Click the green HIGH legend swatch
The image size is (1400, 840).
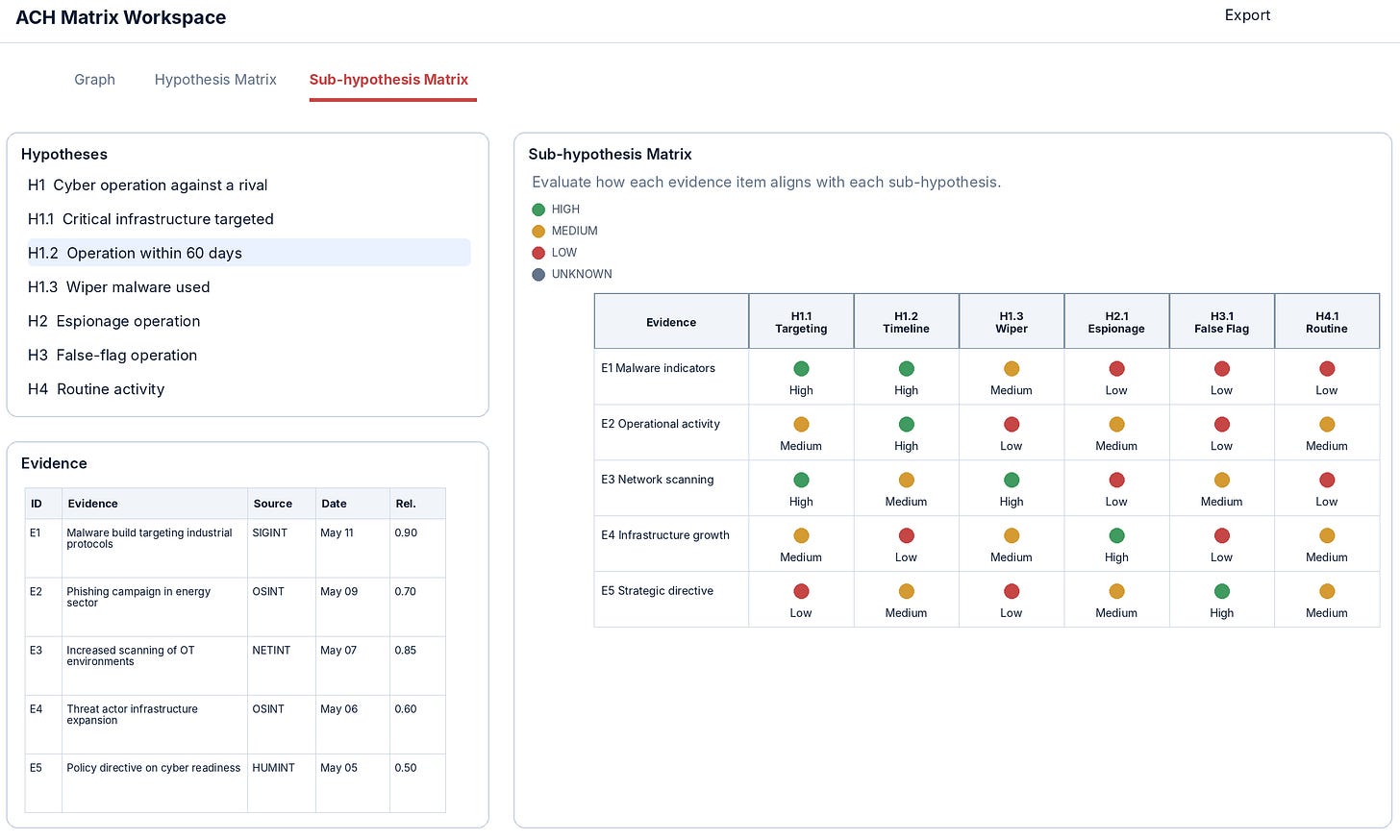(538, 210)
